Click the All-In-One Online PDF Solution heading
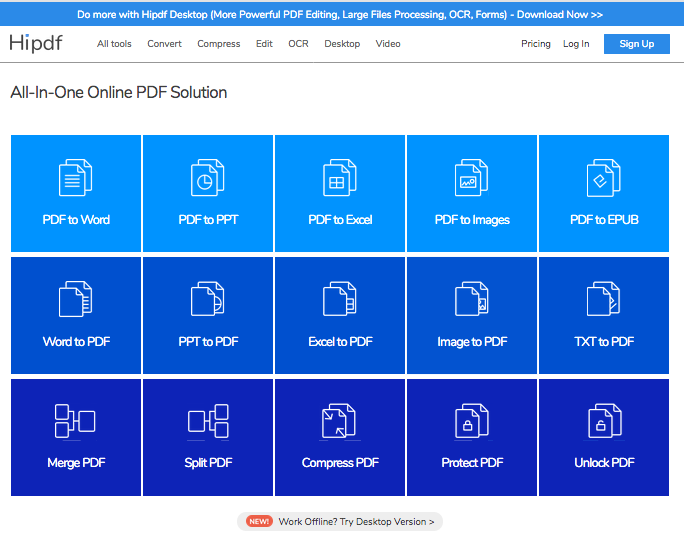Screen dimensions: 684x546 (119, 92)
